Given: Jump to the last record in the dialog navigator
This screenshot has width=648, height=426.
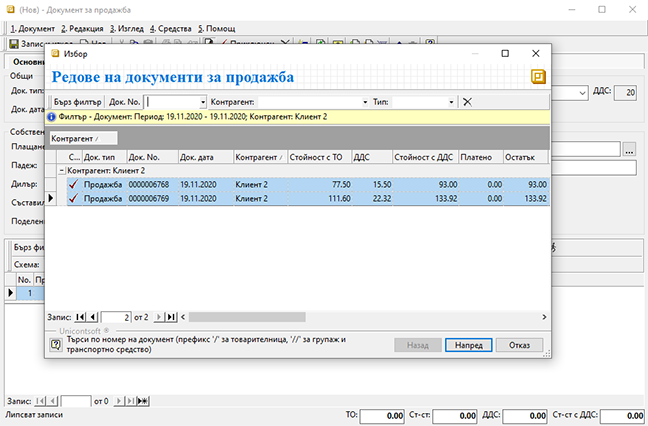Looking at the screenshot, I should (x=171, y=317).
